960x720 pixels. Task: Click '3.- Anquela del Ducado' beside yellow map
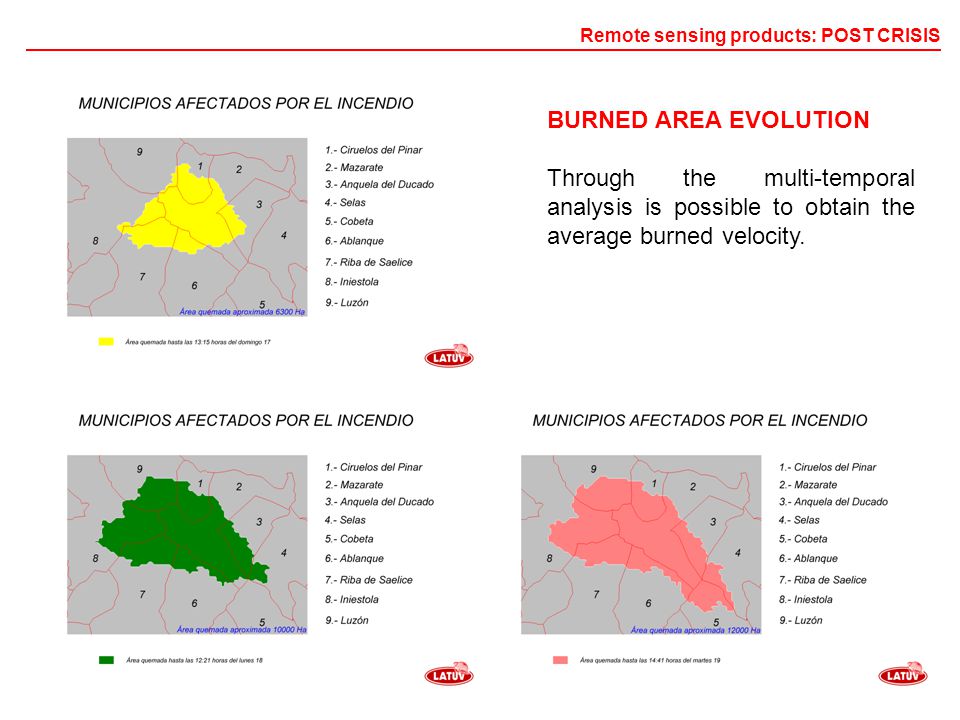click(379, 184)
